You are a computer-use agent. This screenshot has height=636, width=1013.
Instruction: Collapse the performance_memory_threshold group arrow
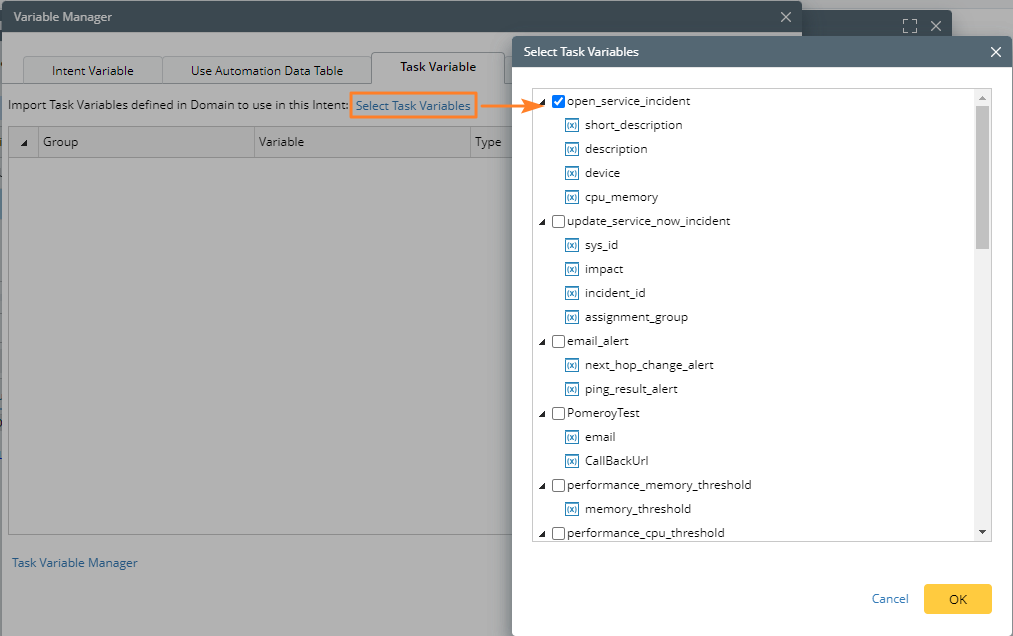(x=543, y=486)
